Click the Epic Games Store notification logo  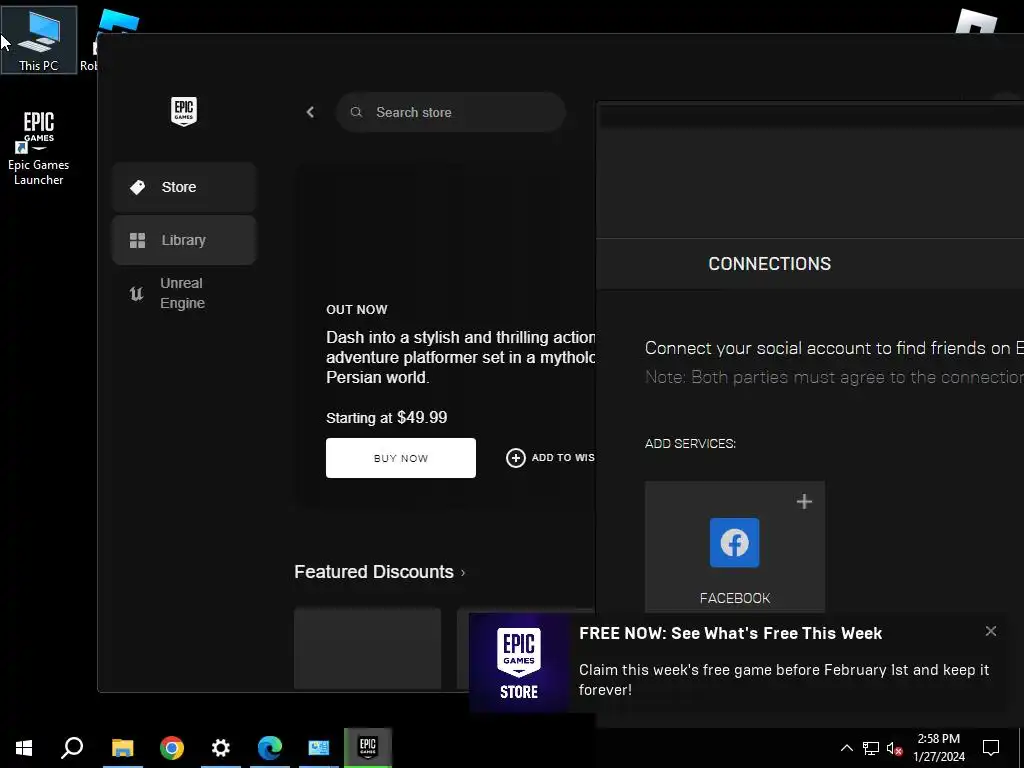(519, 662)
